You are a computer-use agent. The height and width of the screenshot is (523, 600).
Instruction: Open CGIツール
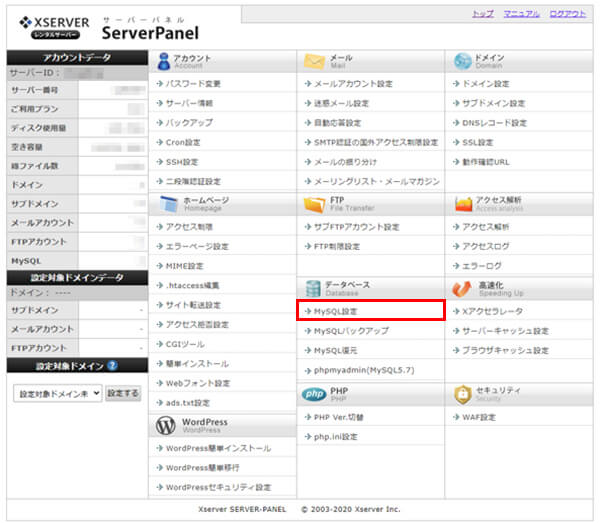point(185,344)
